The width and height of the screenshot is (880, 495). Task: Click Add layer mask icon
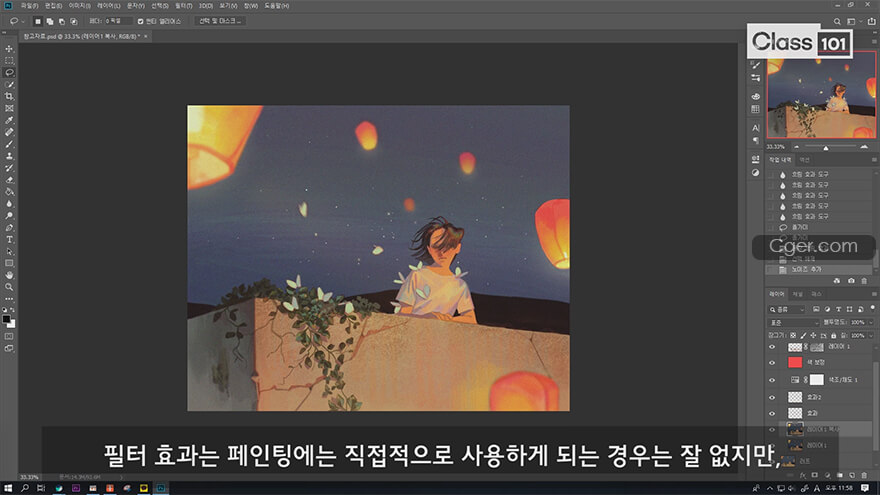[815, 475]
